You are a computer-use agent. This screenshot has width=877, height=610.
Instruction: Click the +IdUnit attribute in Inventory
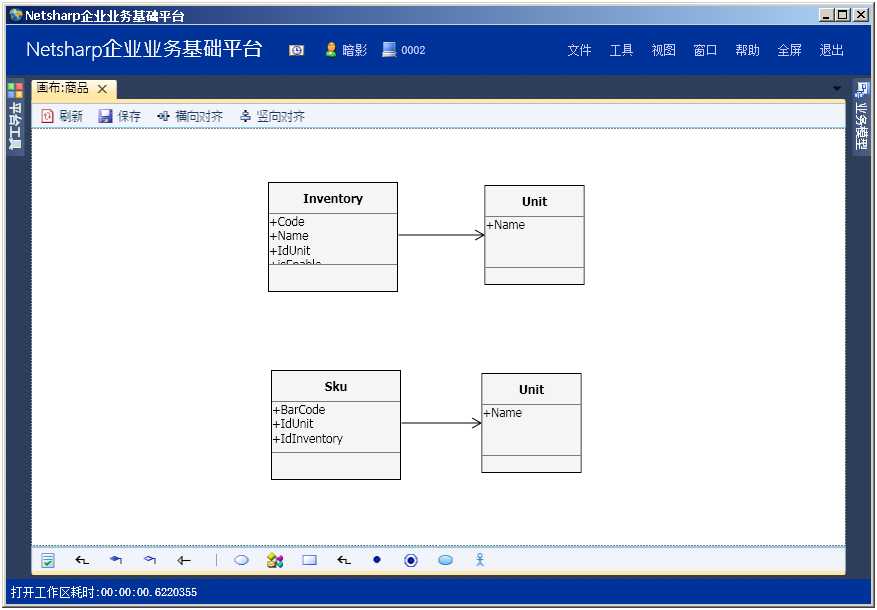[290, 250]
